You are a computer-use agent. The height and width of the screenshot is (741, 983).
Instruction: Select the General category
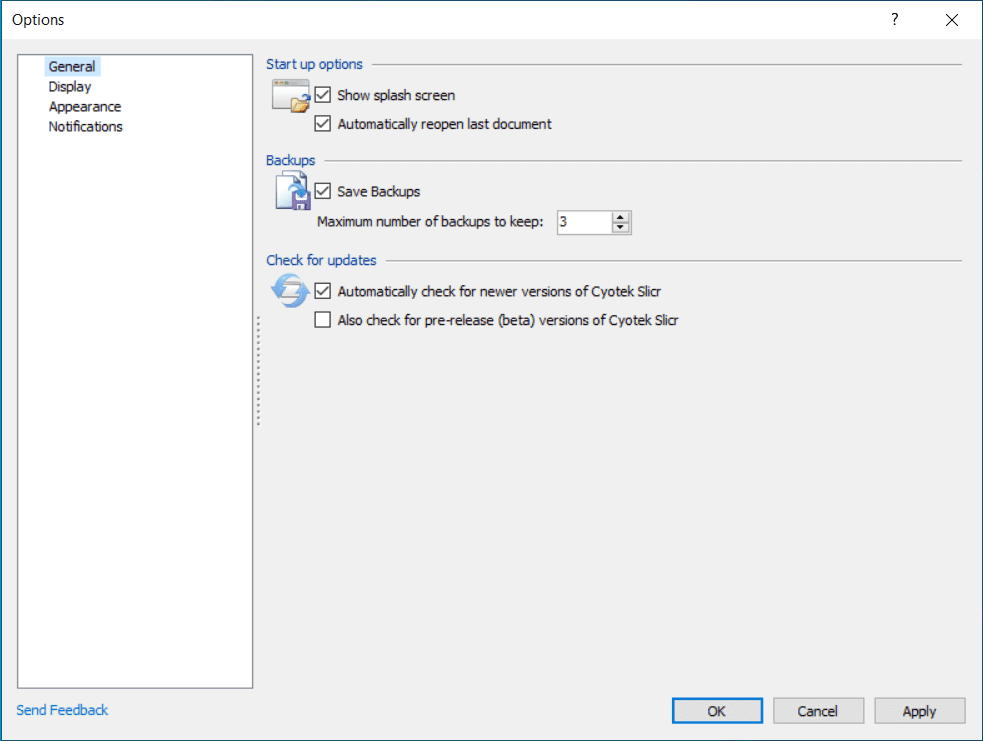(x=72, y=67)
